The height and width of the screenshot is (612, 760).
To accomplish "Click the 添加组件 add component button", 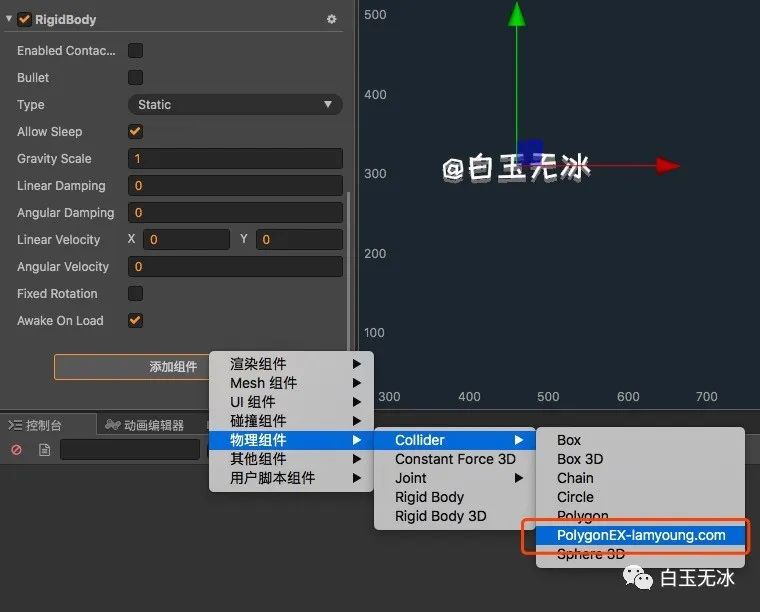I will (132, 367).
